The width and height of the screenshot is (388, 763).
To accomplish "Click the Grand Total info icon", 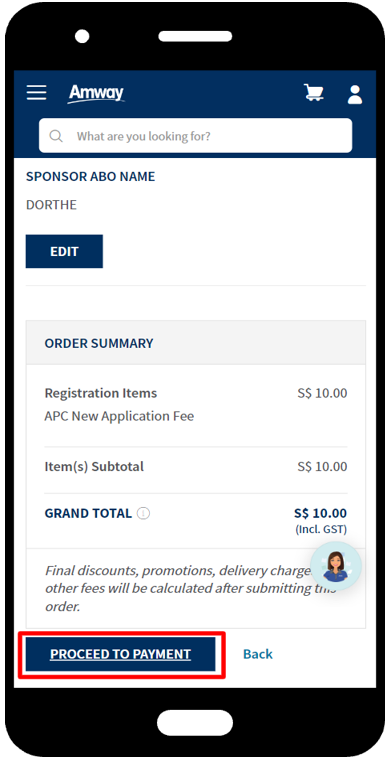I will pyautogui.click(x=143, y=513).
